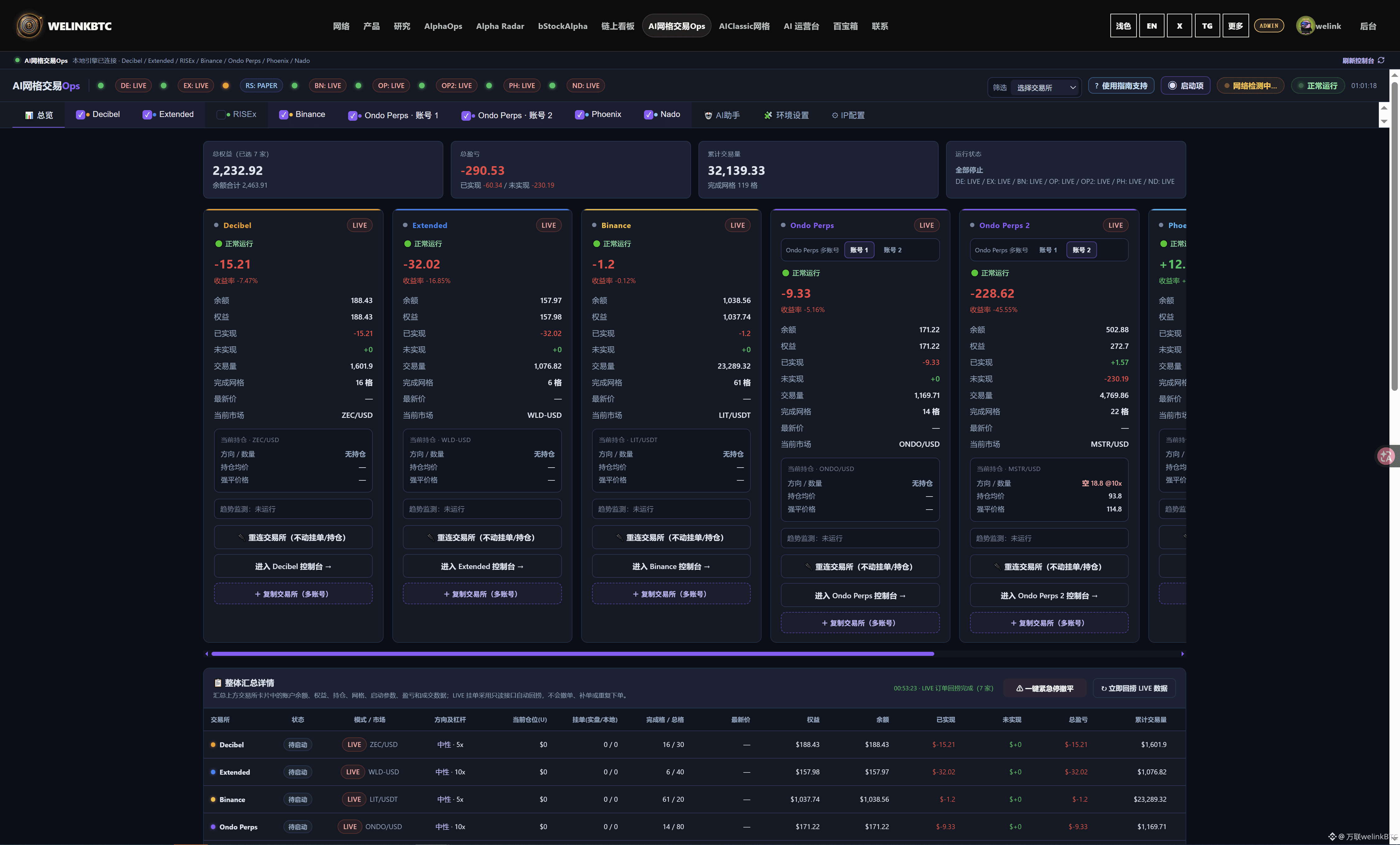
Task: Uncheck the Phoenix exchange checkbox
Action: coord(580,115)
